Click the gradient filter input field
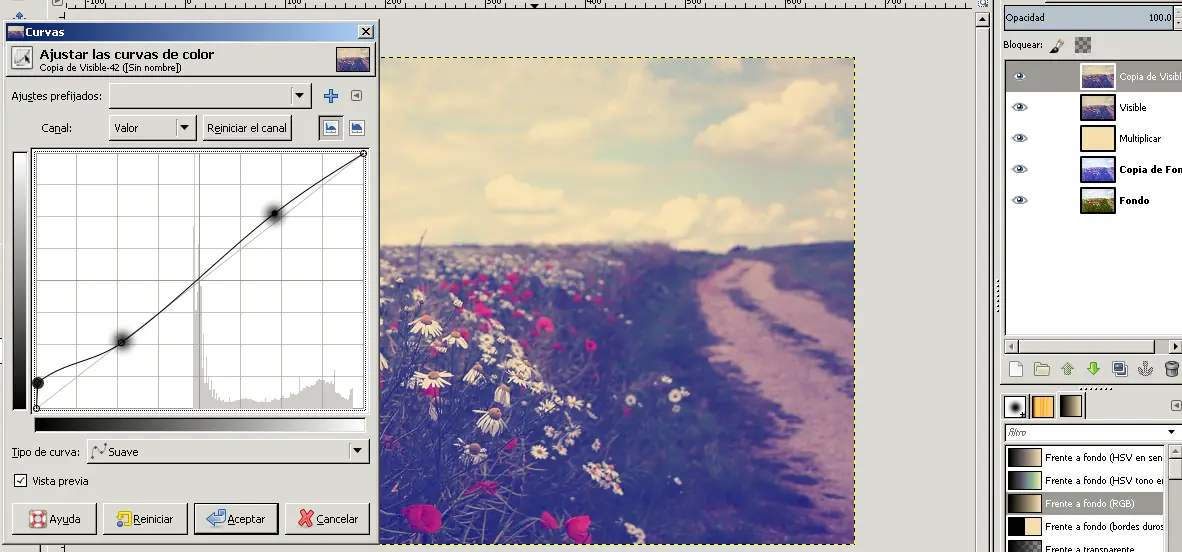Viewport: 1182px width, 552px height. coord(1084,432)
